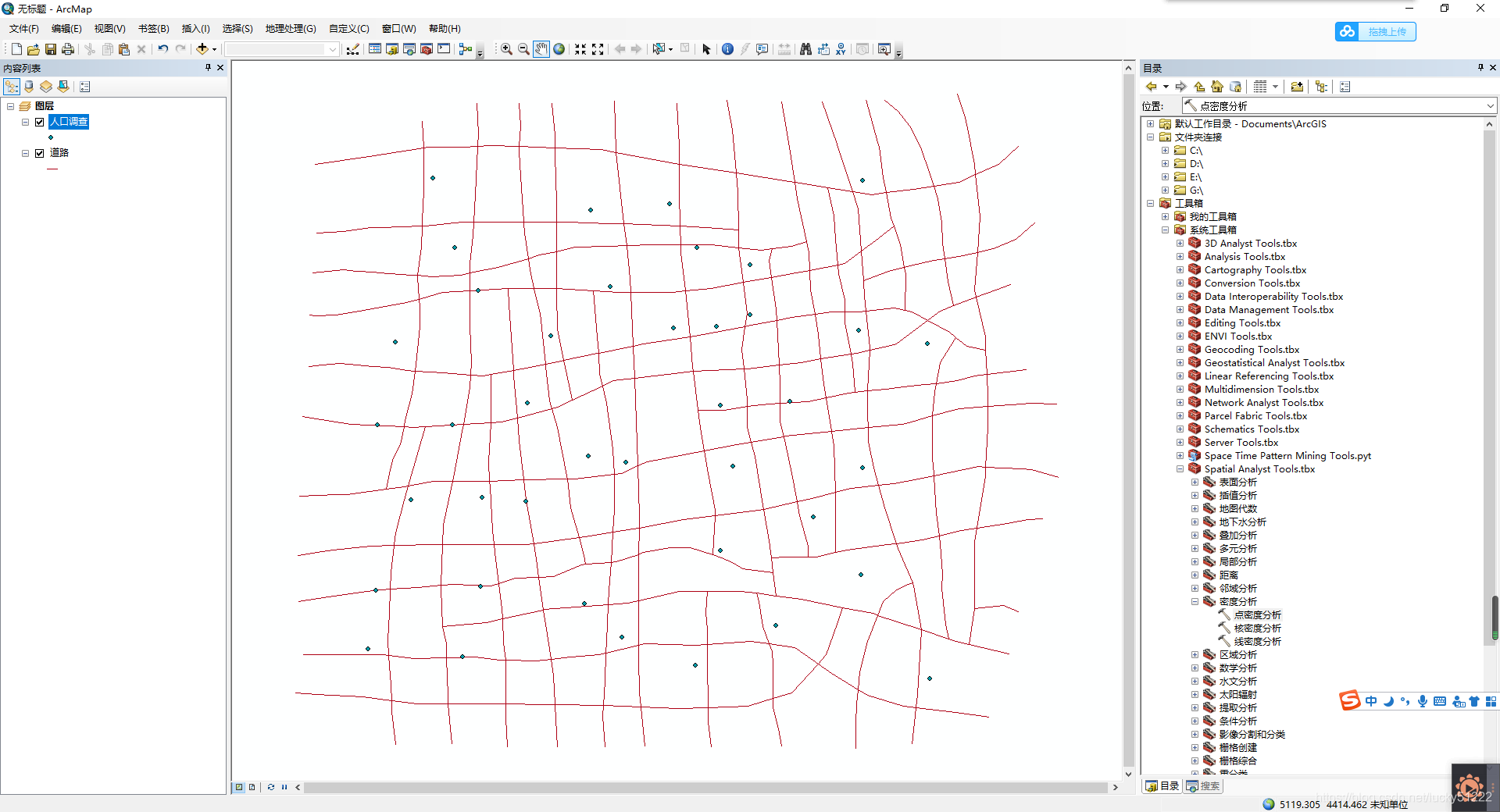Uncheck the 人口调查 layer checkbox
Viewport: 1500px width, 812px height.
pyautogui.click(x=40, y=122)
